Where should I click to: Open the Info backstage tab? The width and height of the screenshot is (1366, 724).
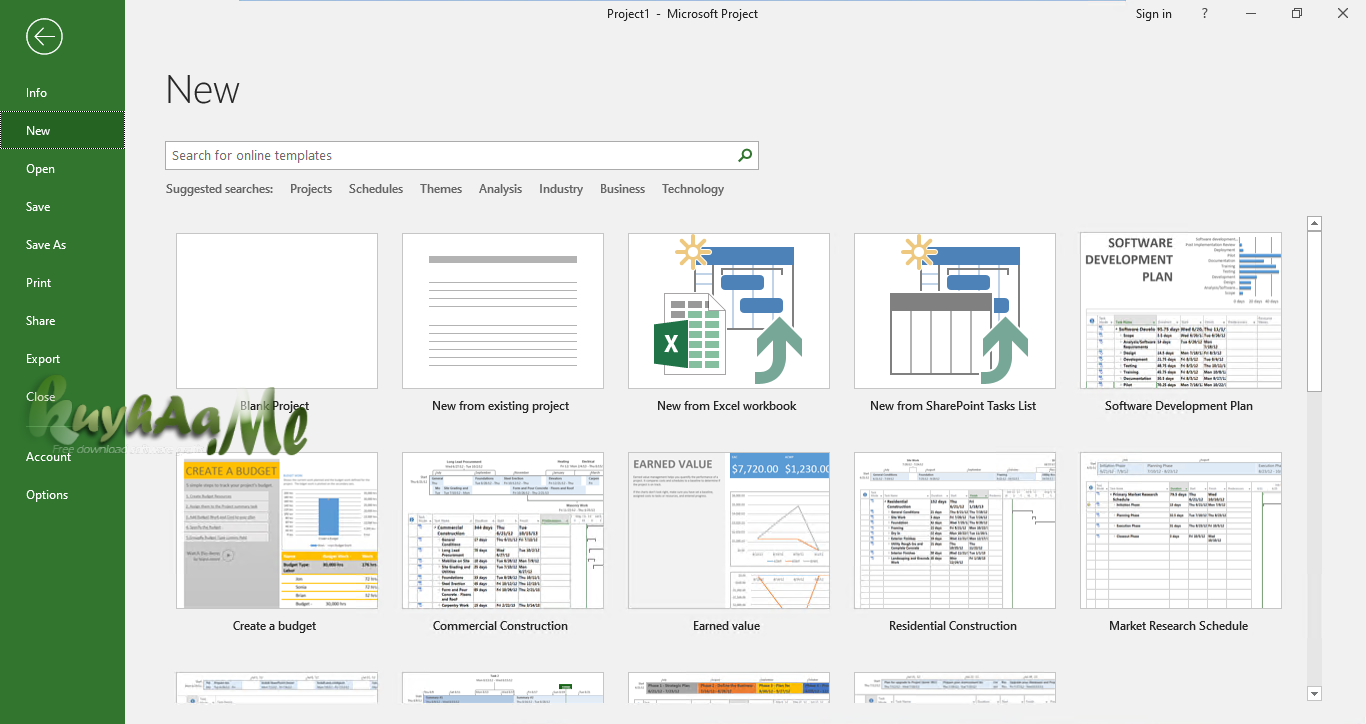[x=62, y=93]
